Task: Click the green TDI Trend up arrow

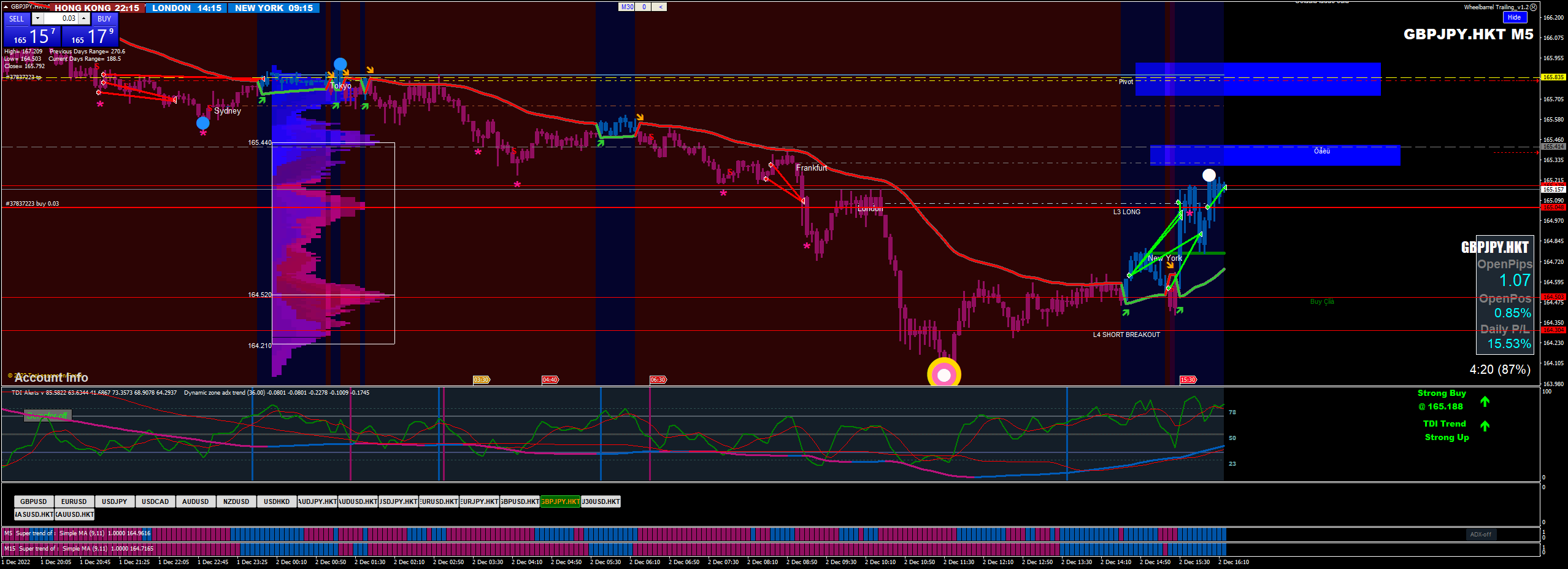Action: pos(1485,426)
